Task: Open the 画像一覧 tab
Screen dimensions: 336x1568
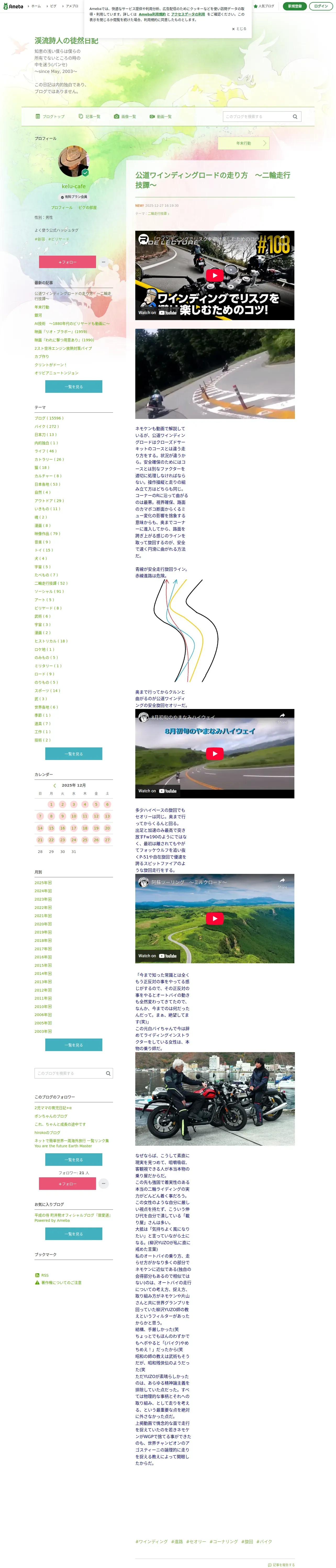Action: pos(125,116)
